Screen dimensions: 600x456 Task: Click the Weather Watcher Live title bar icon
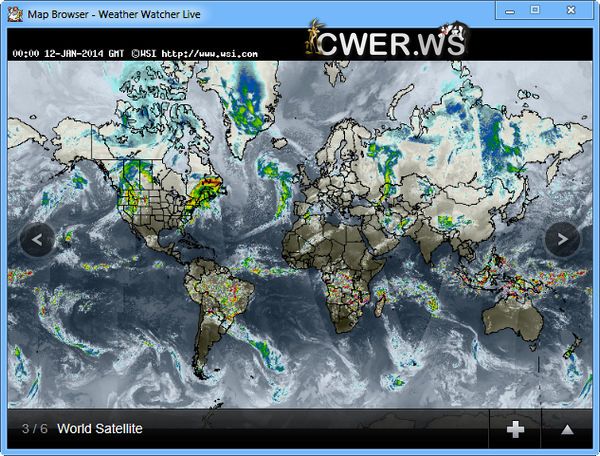pyautogui.click(x=15, y=10)
